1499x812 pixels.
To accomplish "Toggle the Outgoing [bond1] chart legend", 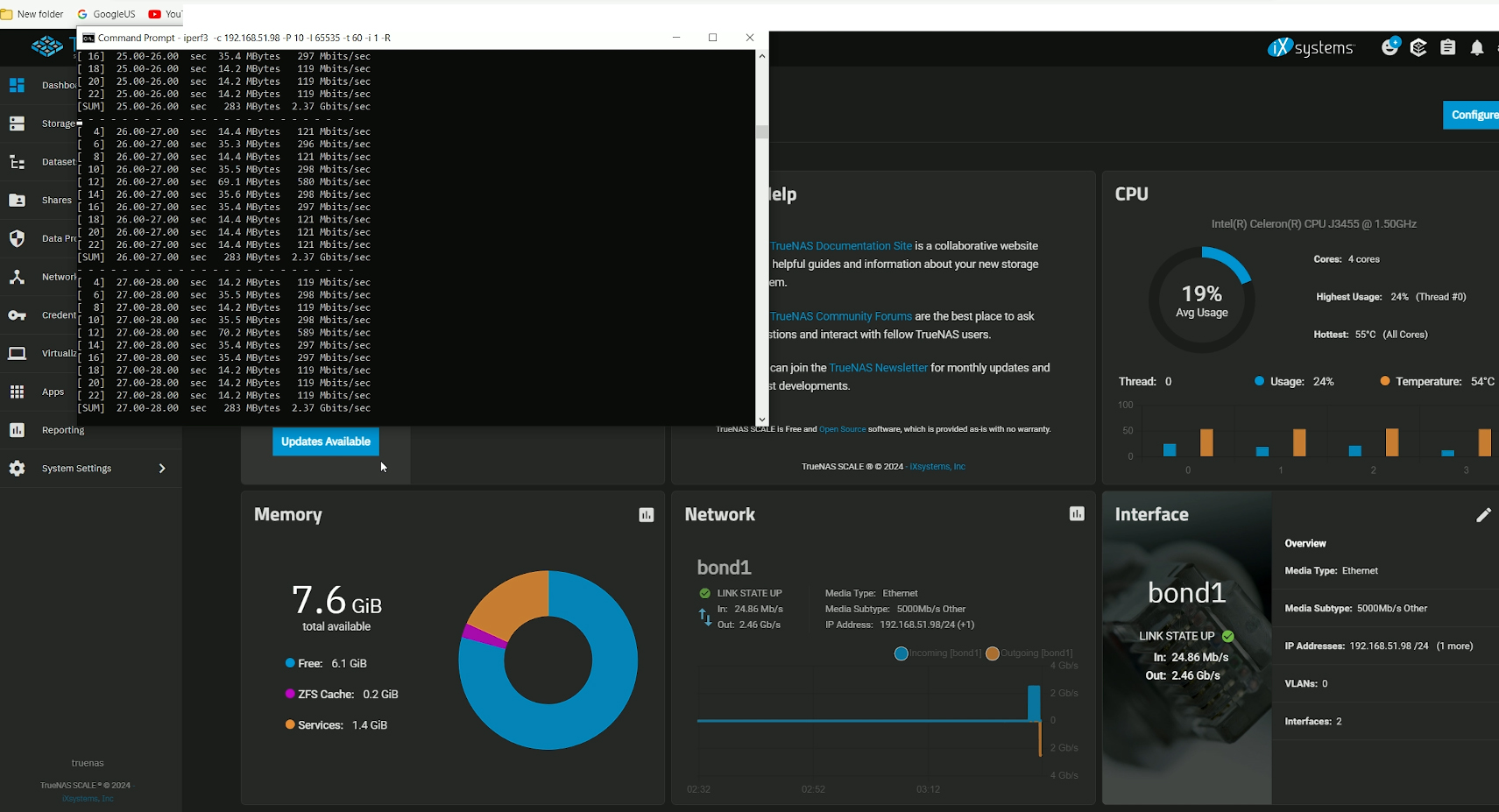I will 1029,653.
